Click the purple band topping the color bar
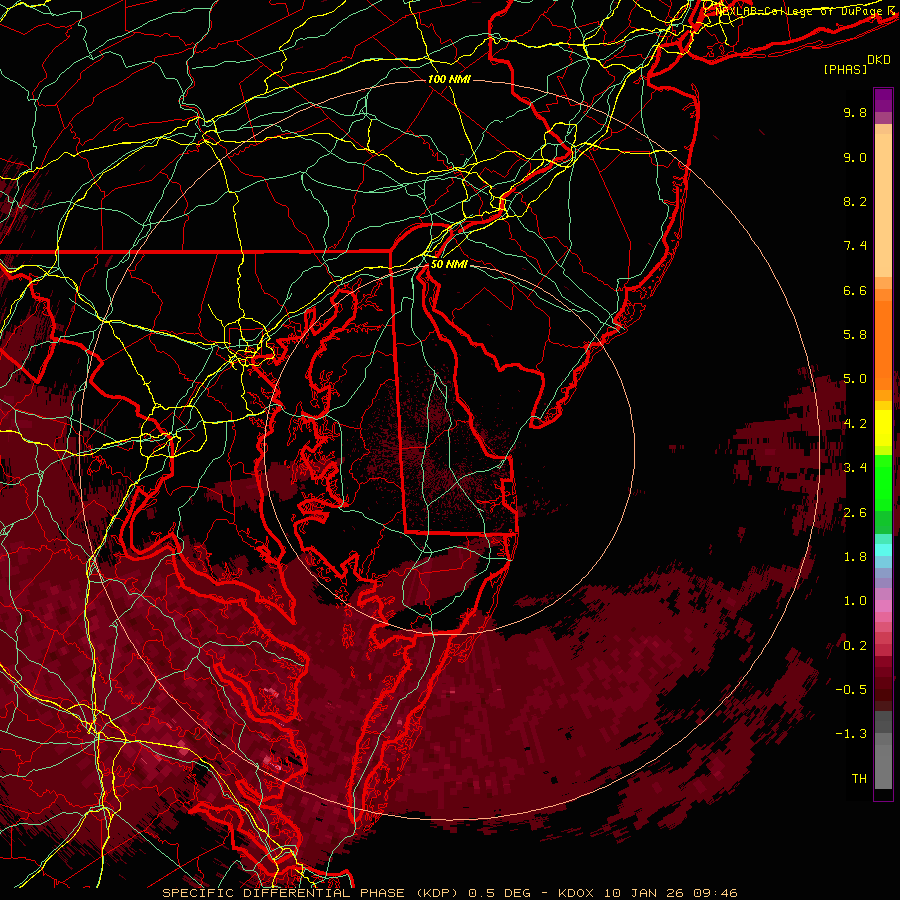 (883, 100)
